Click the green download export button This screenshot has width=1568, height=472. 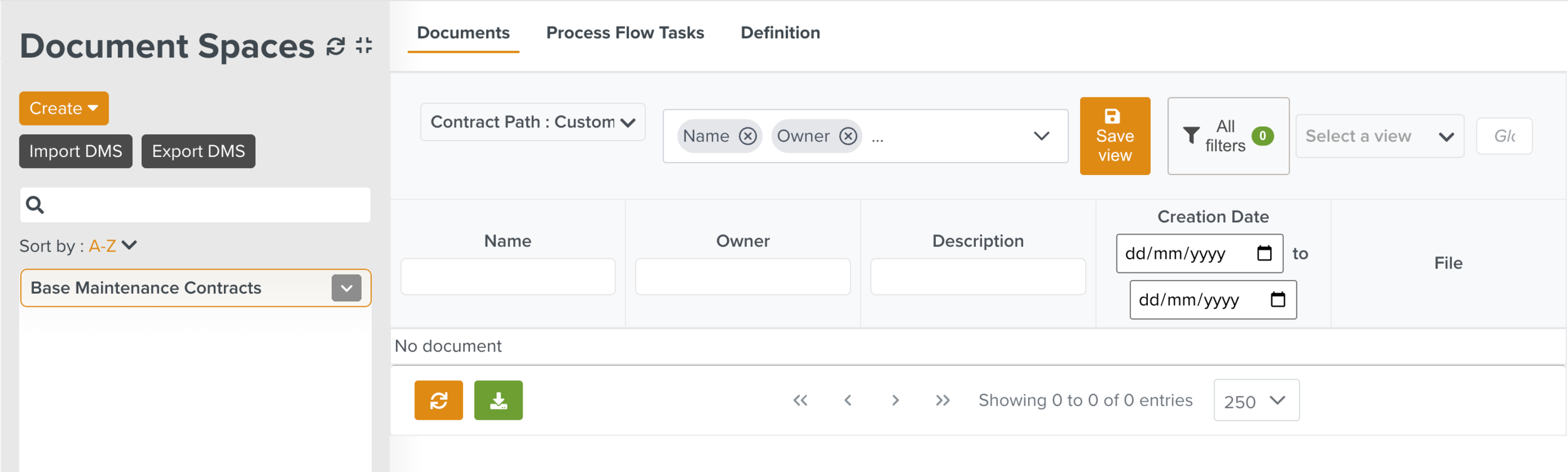pyautogui.click(x=498, y=400)
